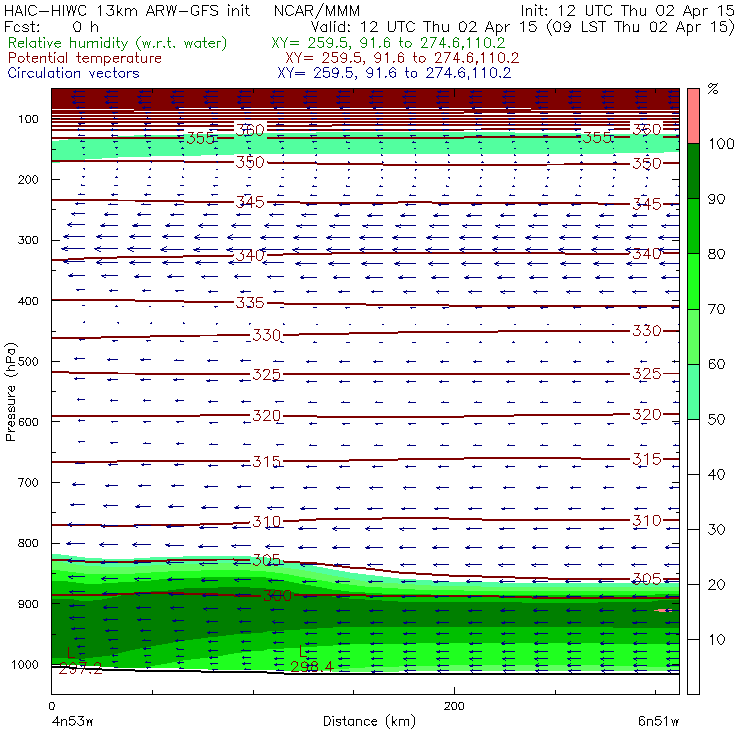Screen dimensions: 740x740
Task: Click the "400" pressure axis tick label
Action: pyautogui.click(x=28, y=301)
